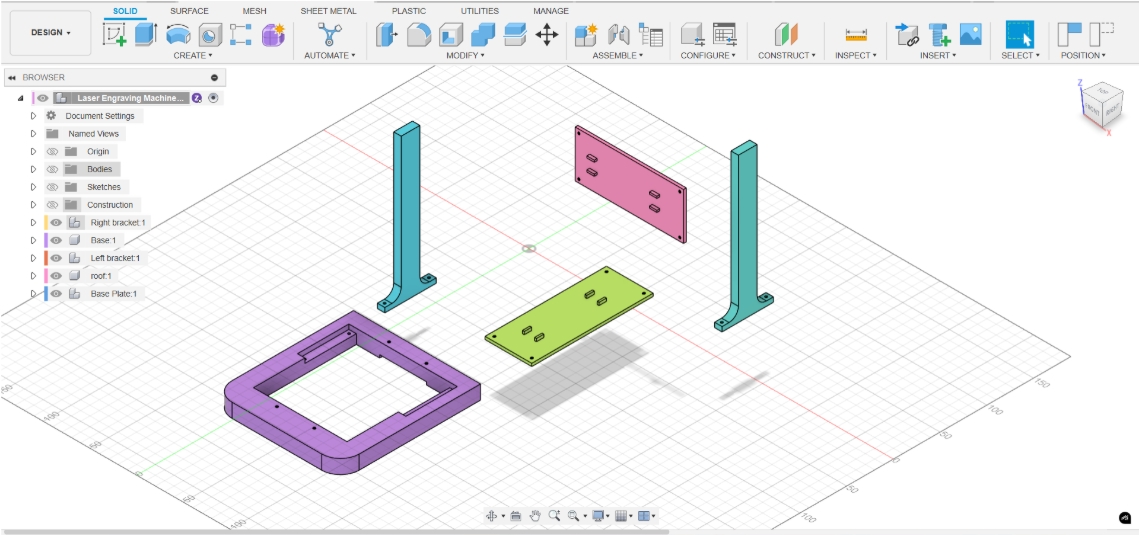Select the Split Body tool

tap(515, 34)
